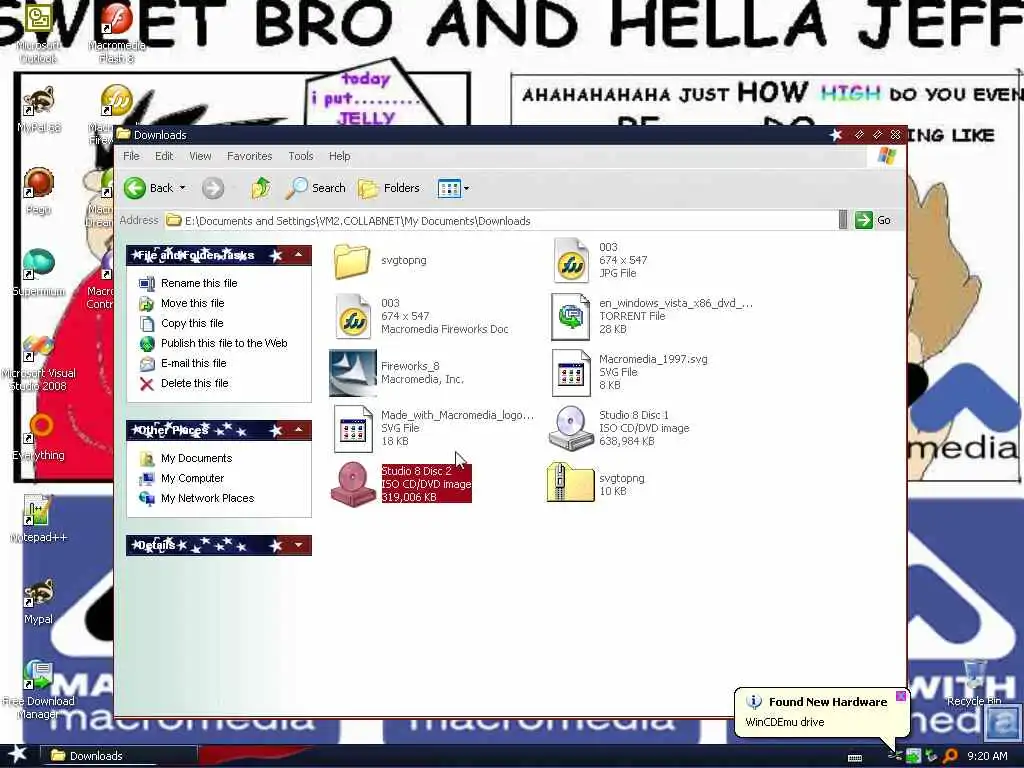Collapse the Other Places panel

point(298,430)
